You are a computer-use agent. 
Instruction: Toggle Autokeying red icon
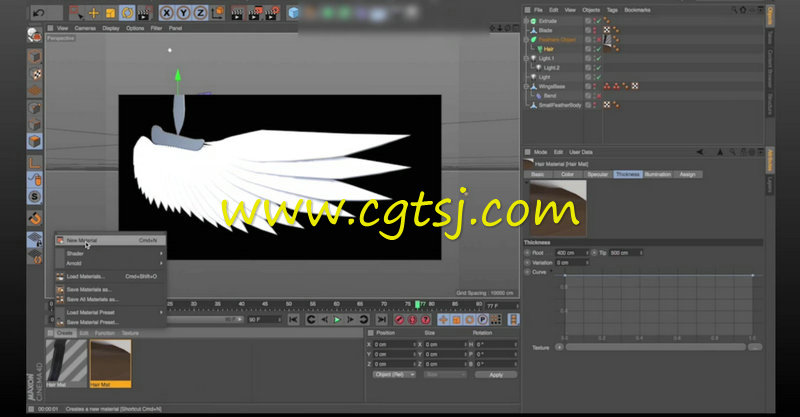click(412, 320)
